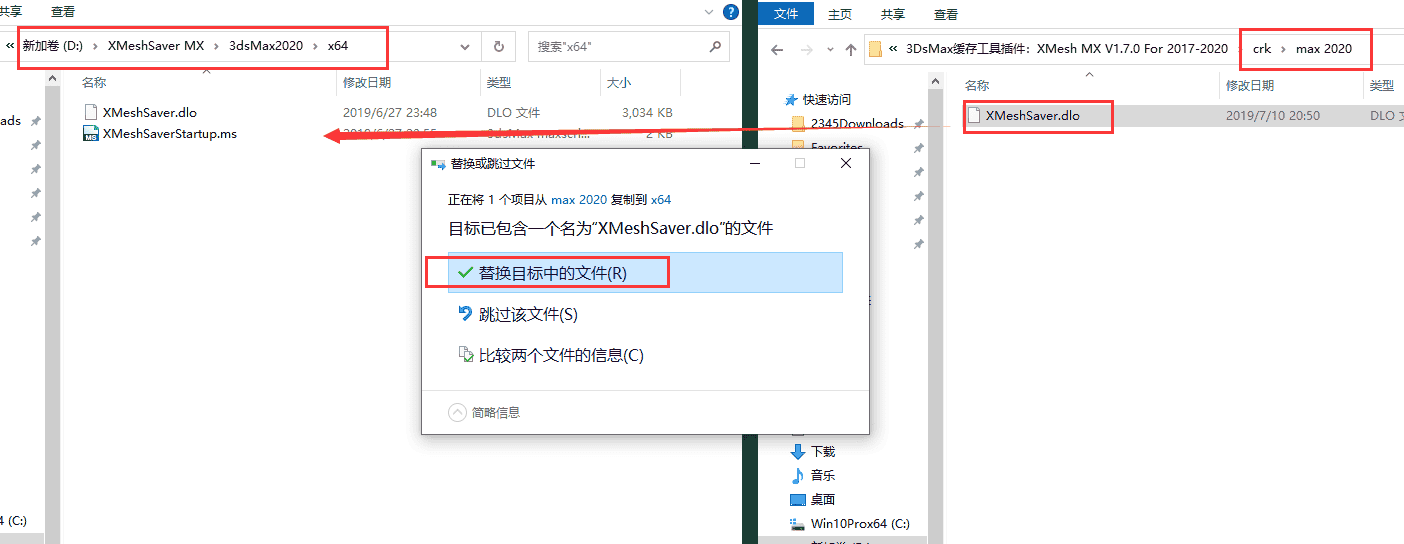Click the magnifier search icon in left window

click(x=715, y=46)
